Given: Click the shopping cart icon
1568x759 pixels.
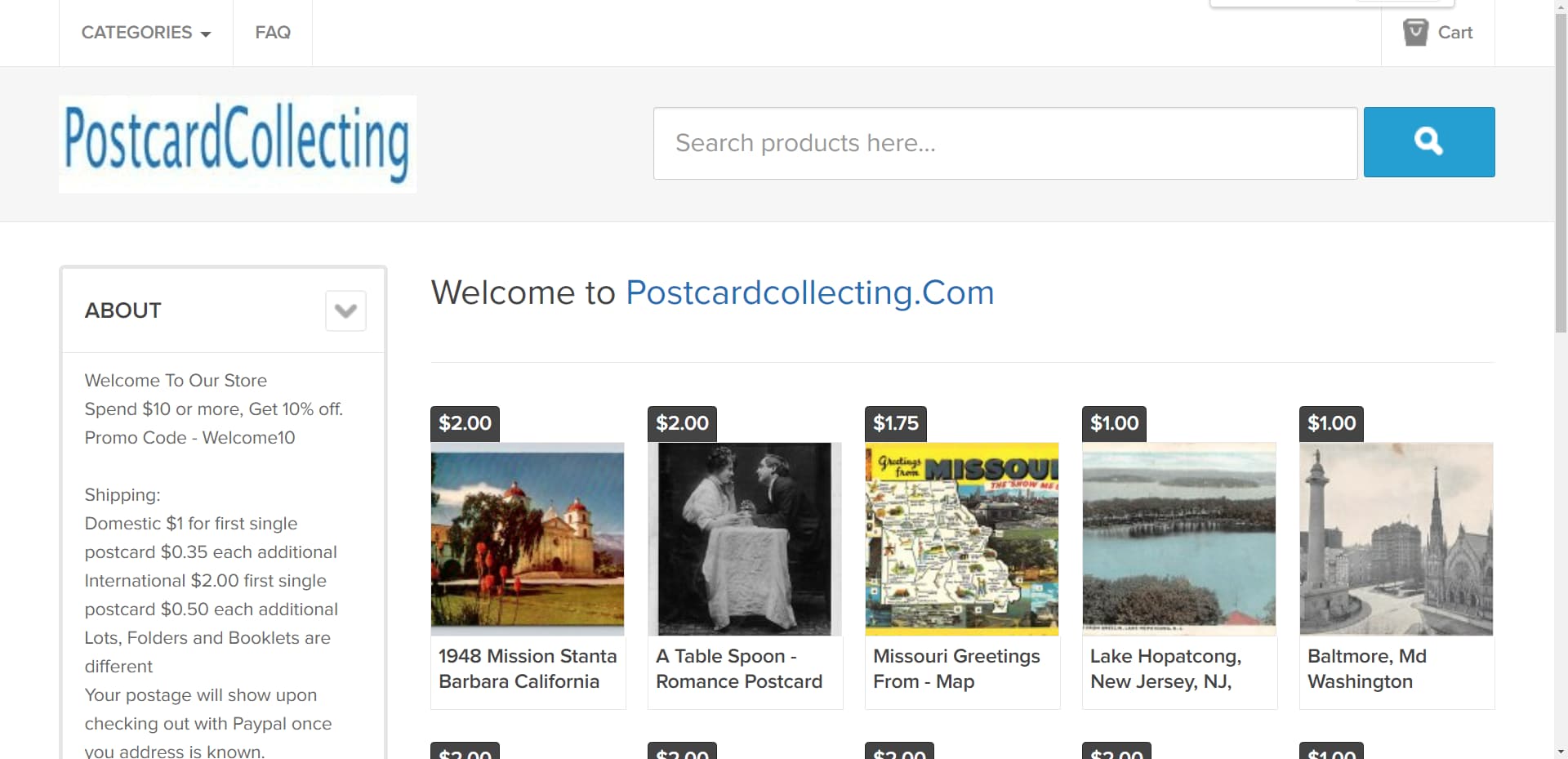Looking at the screenshot, I should (x=1415, y=33).
